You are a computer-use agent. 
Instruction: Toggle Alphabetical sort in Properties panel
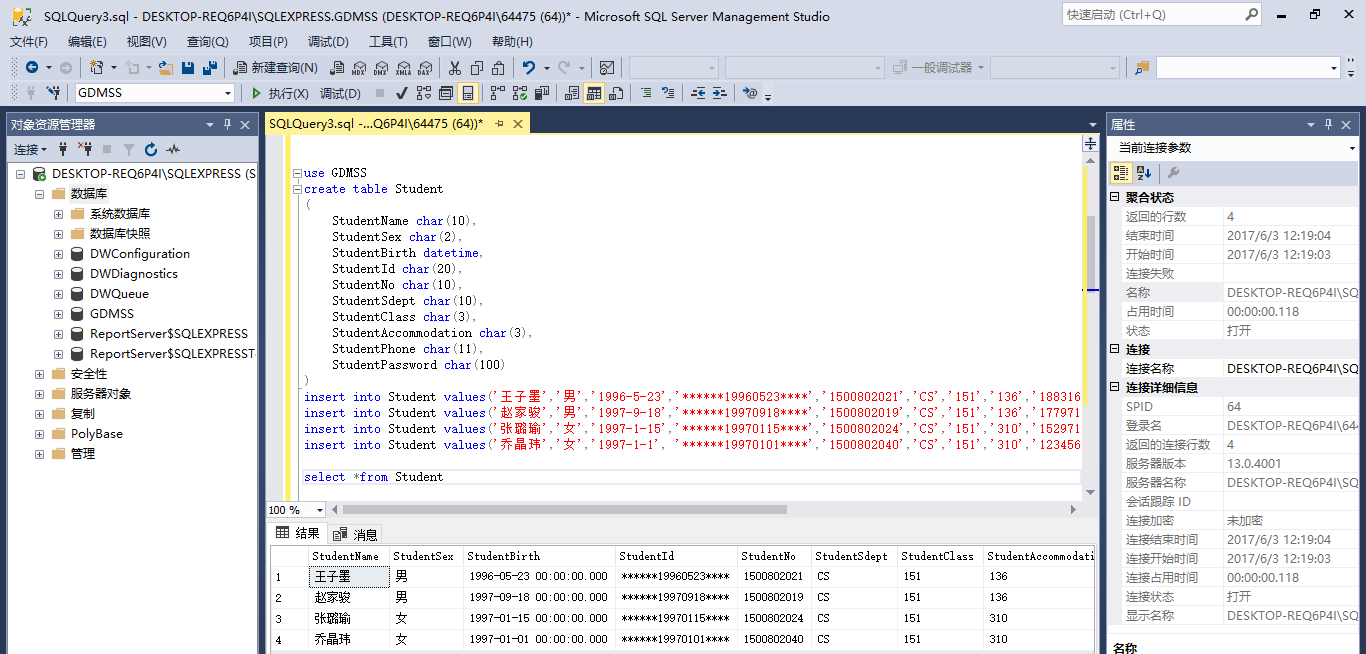coord(1144,173)
